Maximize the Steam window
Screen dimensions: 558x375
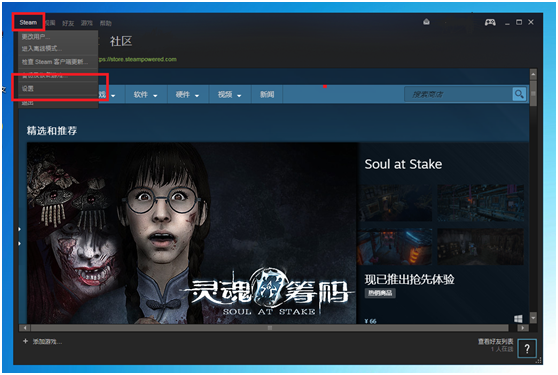point(519,22)
